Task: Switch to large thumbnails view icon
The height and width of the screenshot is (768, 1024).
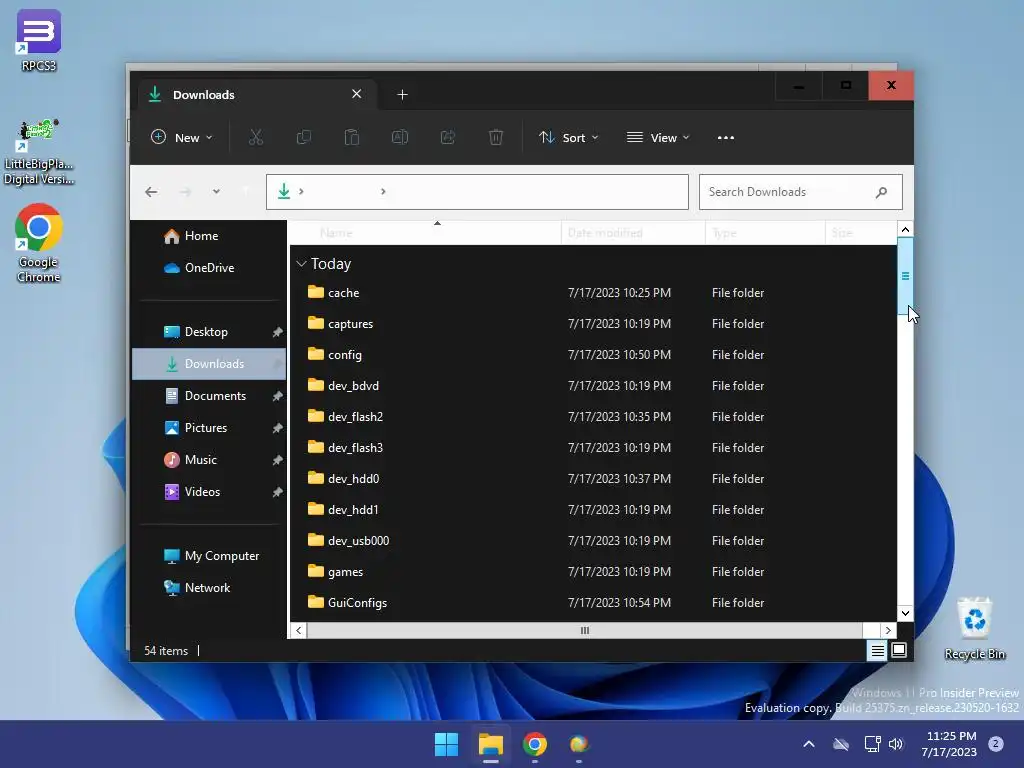Action: coord(899,650)
